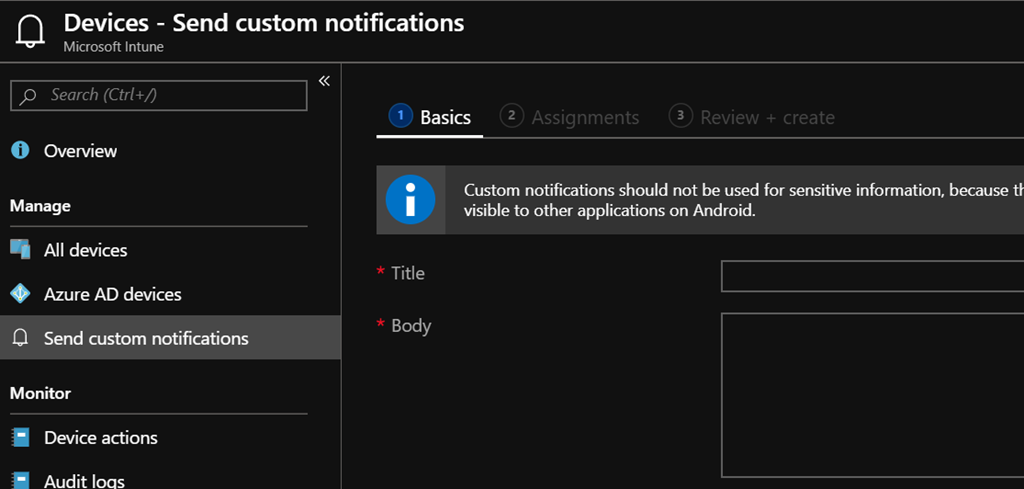Focus the Search (Ctrl+/) field
The image size is (1024, 489).
170,95
